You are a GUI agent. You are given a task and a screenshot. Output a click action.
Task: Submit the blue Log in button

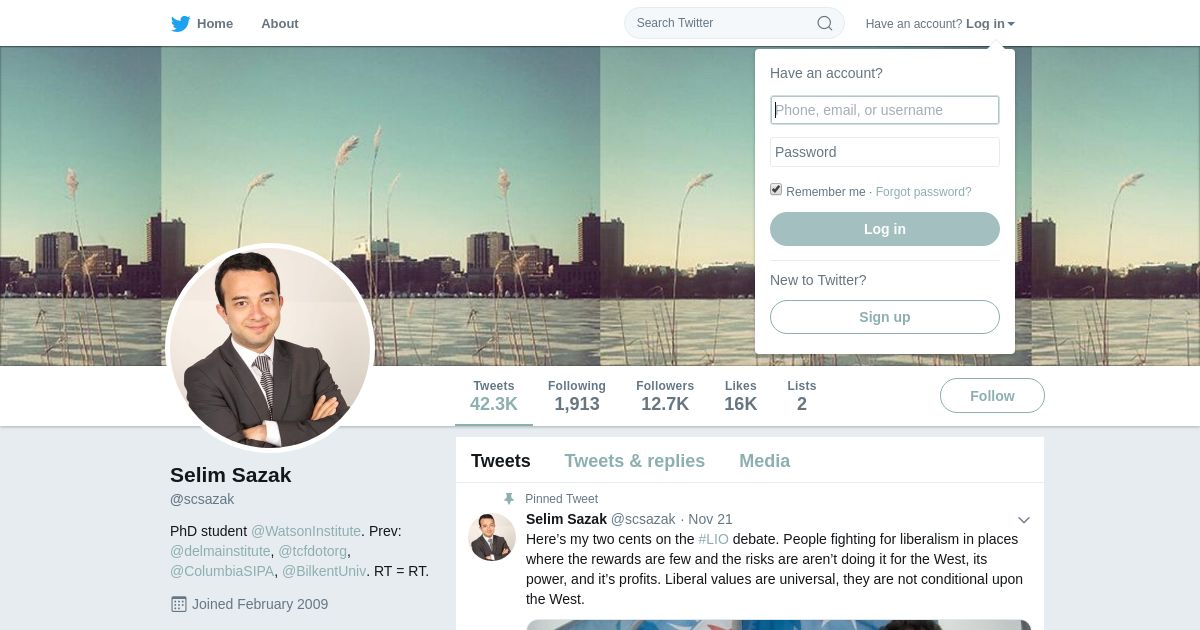(885, 229)
